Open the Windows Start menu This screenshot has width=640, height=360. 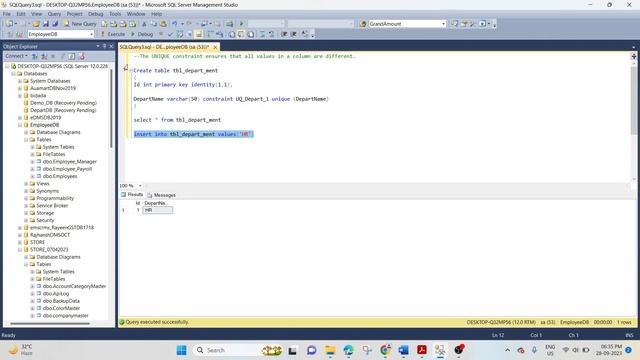coord(182,350)
